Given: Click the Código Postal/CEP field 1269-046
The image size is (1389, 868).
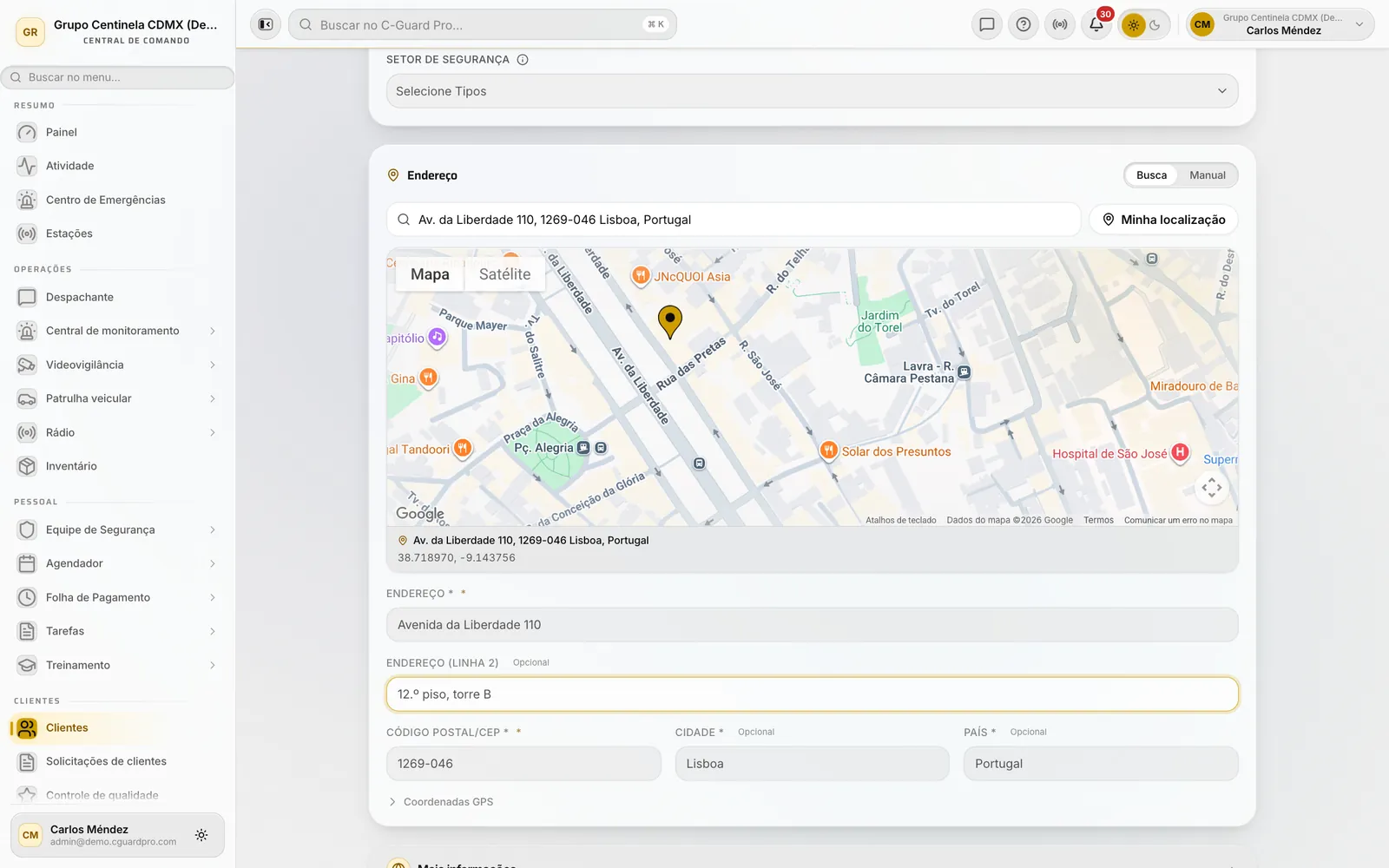Looking at the screenshot, I should [523, 764].
